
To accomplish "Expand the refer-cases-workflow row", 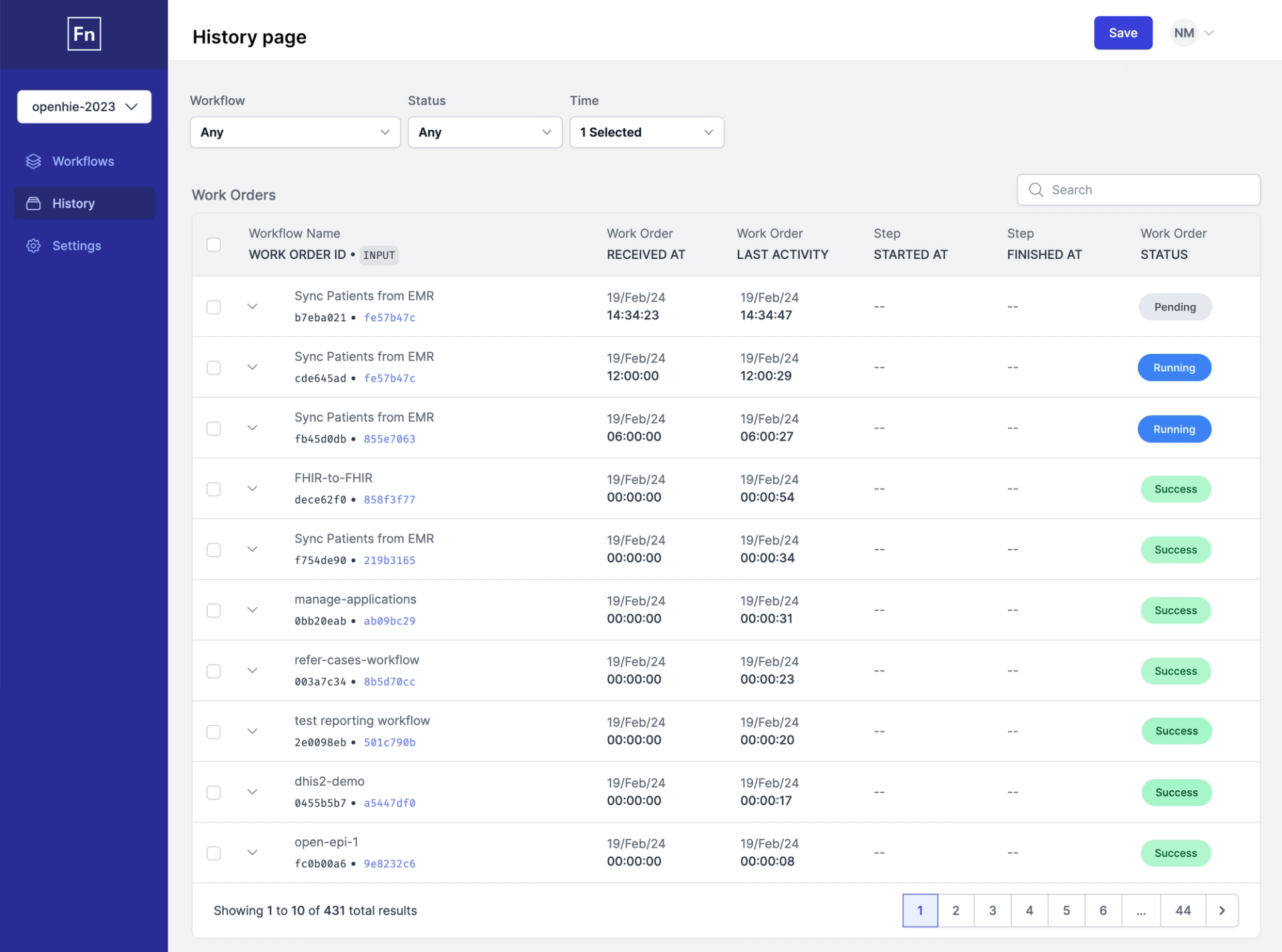I will pyautogui.click(x=252, y=671).
